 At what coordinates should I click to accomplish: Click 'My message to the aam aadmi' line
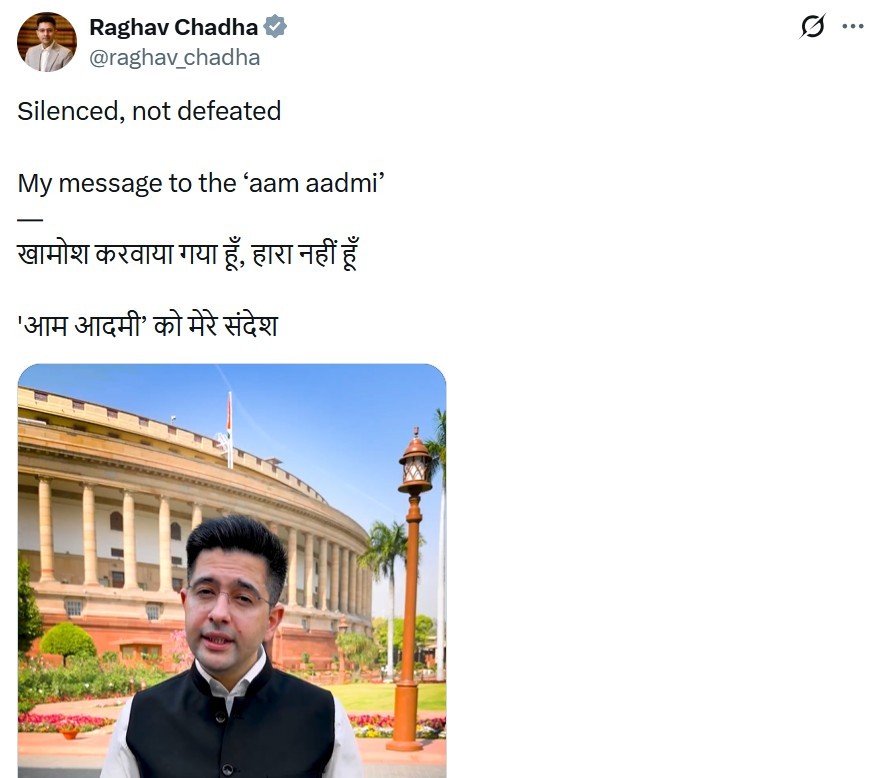201,183
